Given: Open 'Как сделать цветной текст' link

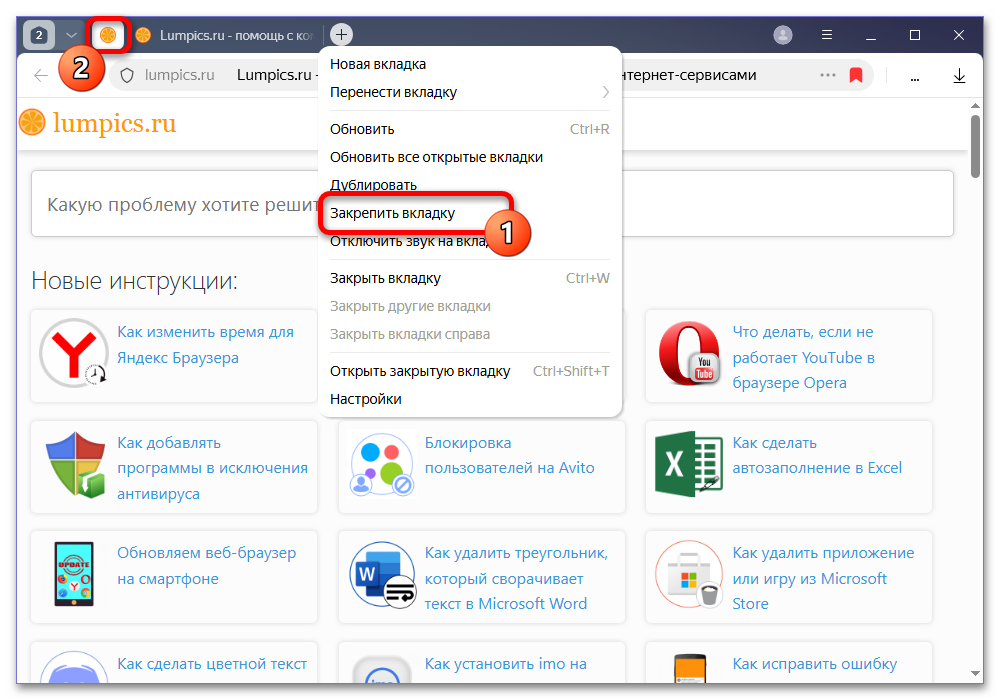Looking at the screenshot, I should pos(212,664).
